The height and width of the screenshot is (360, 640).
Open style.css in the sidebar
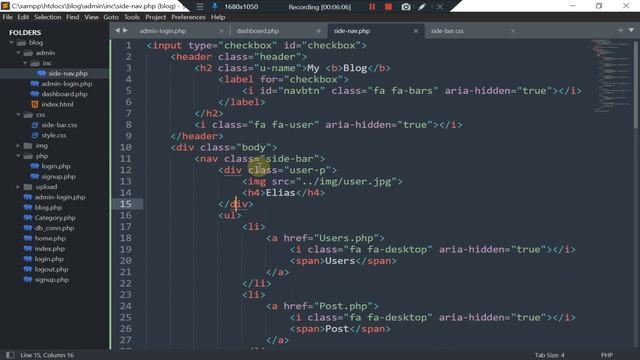pos(53,135)
